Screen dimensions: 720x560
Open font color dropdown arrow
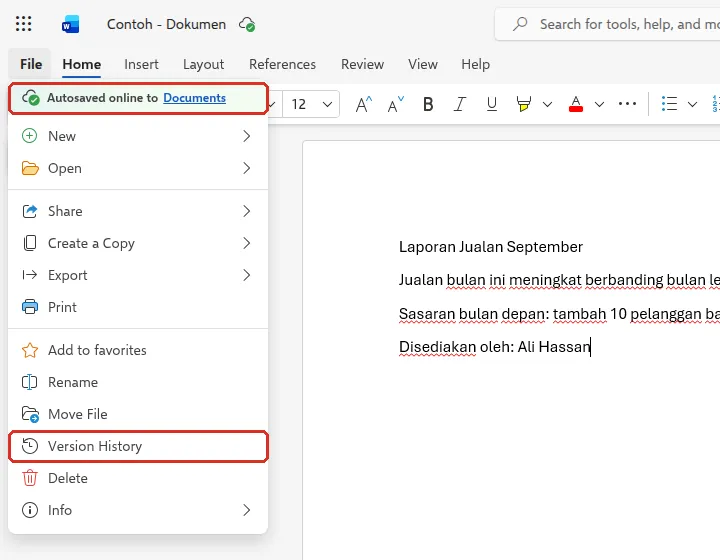pos(599,105)
